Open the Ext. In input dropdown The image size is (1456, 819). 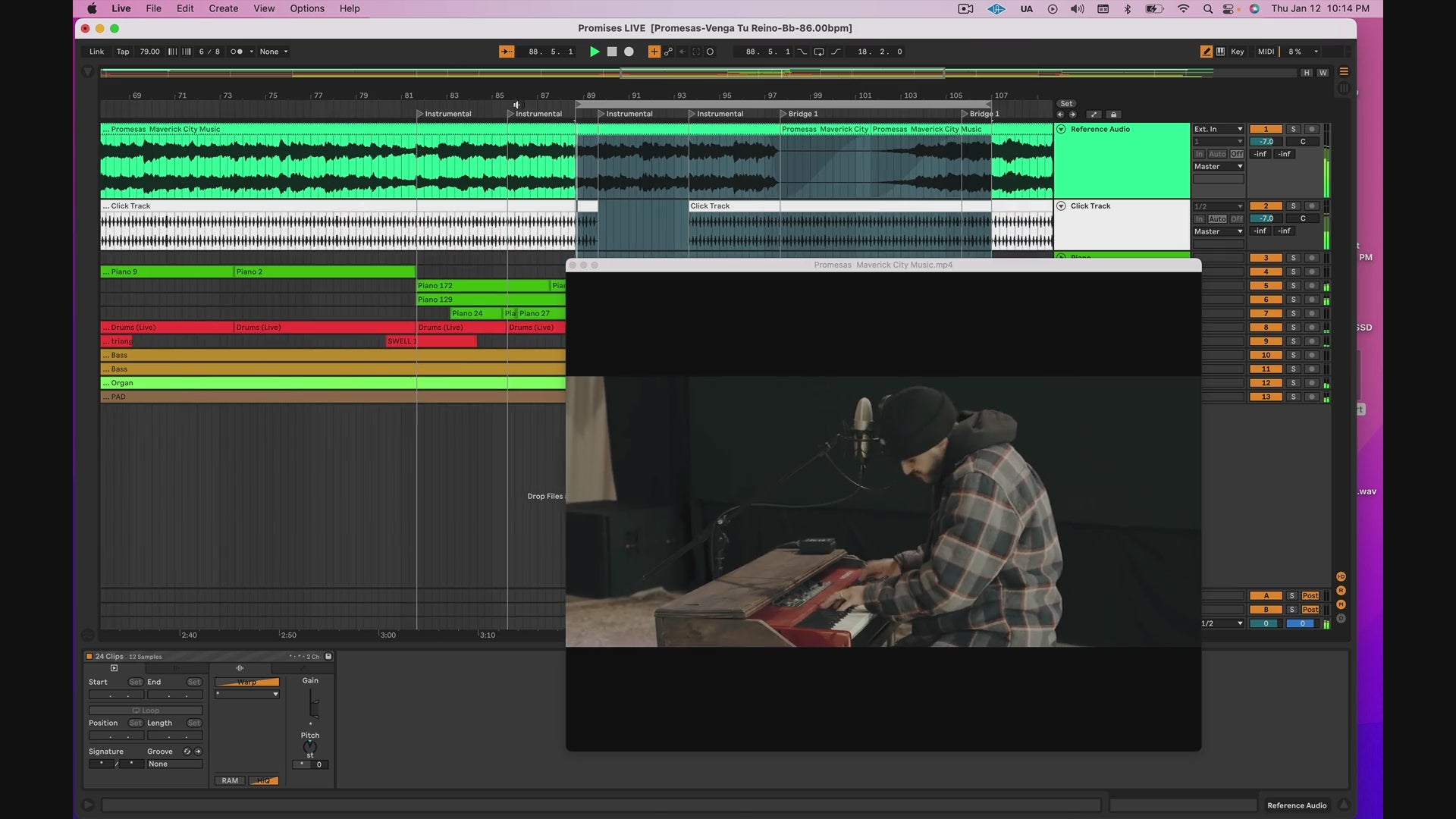click(1218, 129)
